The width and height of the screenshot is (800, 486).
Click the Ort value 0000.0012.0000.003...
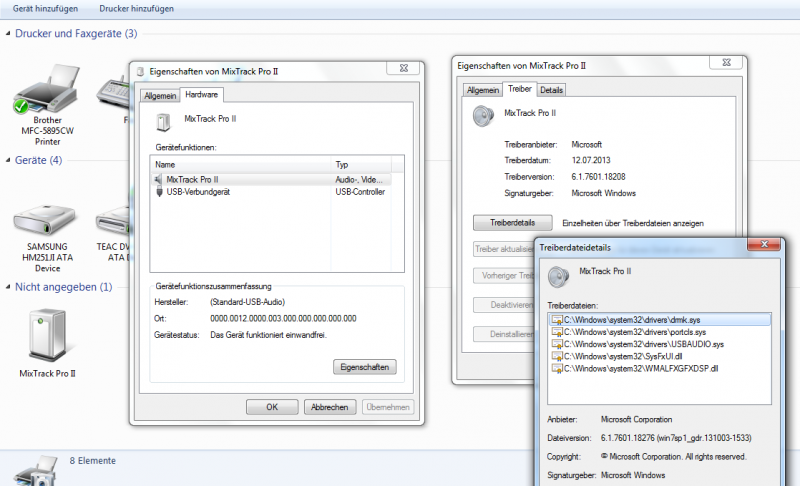coord(283,319)
